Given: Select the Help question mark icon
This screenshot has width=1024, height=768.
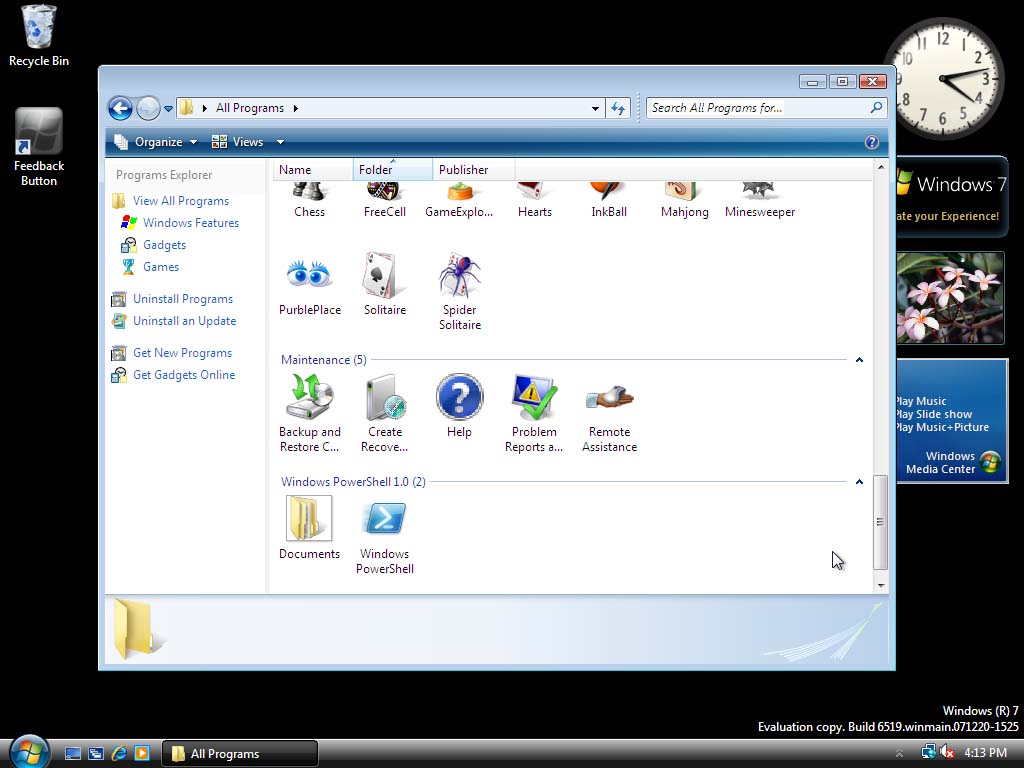Looking at the screenshot, I should [459, 397].
